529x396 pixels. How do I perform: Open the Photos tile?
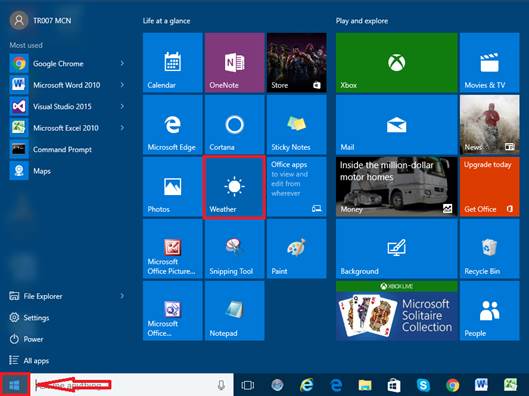pyautogui.click(x=173, y=187)
